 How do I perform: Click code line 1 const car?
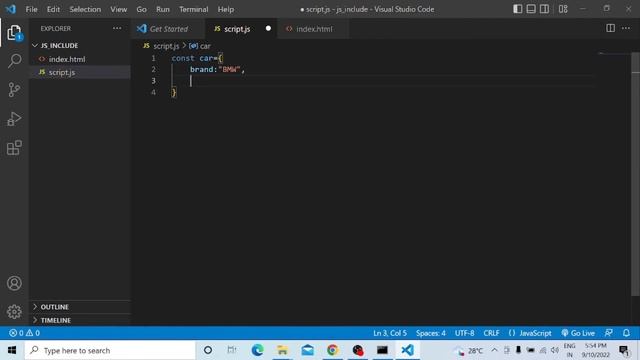197,58
